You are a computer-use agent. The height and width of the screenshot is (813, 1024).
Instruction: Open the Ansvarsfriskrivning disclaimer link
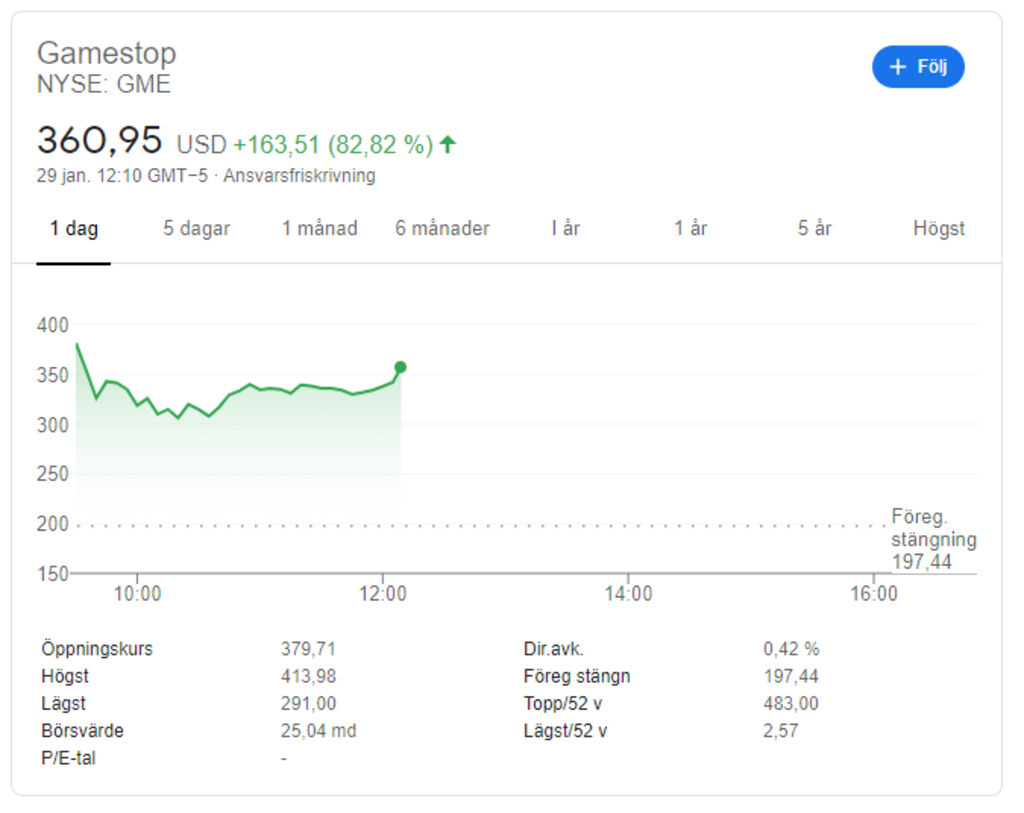299,176
